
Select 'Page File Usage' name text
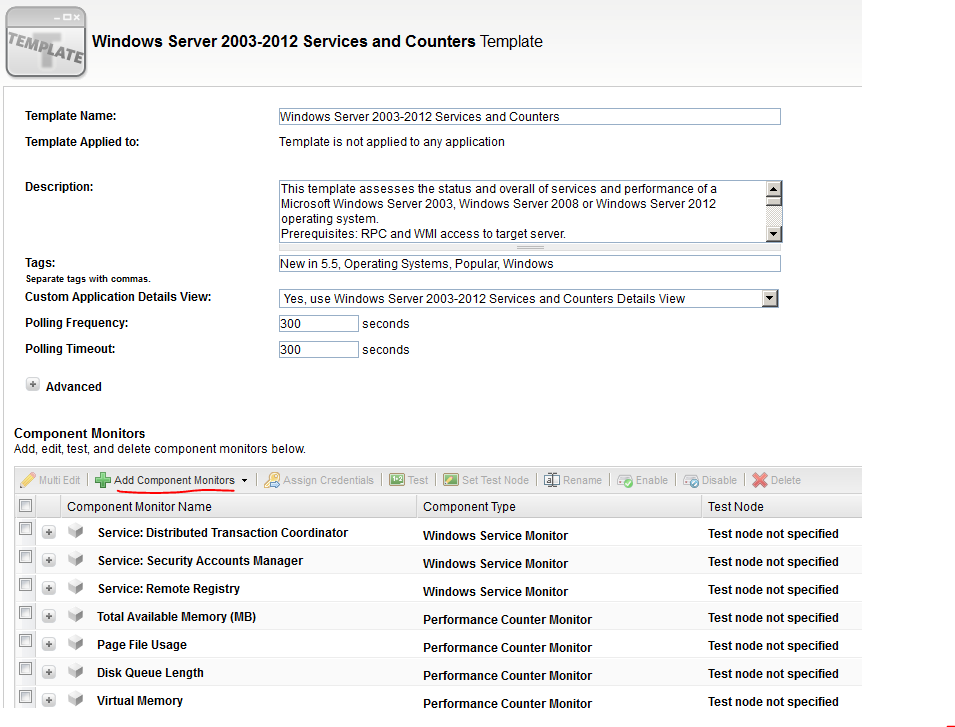click(x=142, y=645)
